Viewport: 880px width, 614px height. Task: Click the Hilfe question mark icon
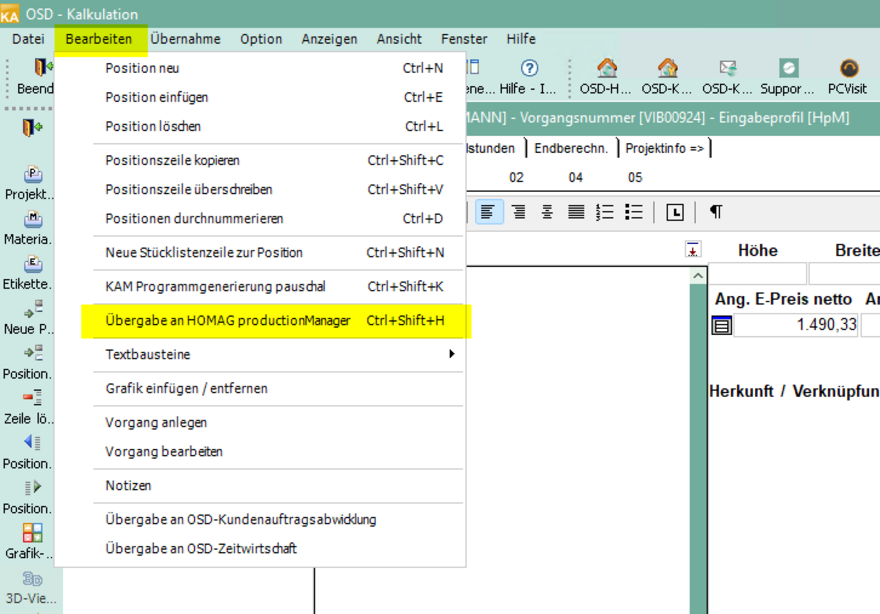pyautogui.click(x=529, y=68)
